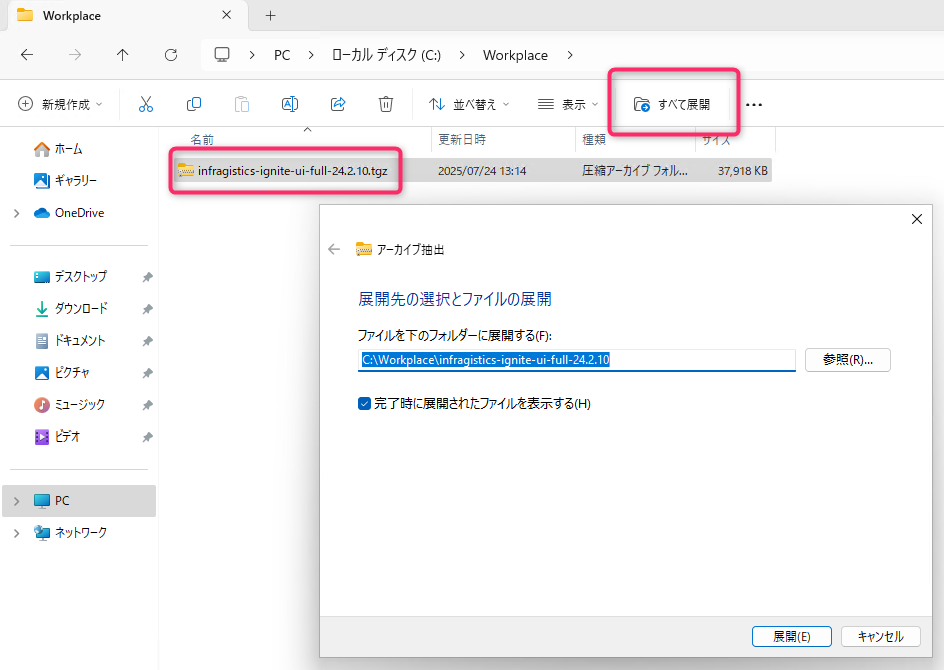Screen dimensions: 944x670
Task: Close the archive extraction dialog
Action: click(x=917, y=219)
